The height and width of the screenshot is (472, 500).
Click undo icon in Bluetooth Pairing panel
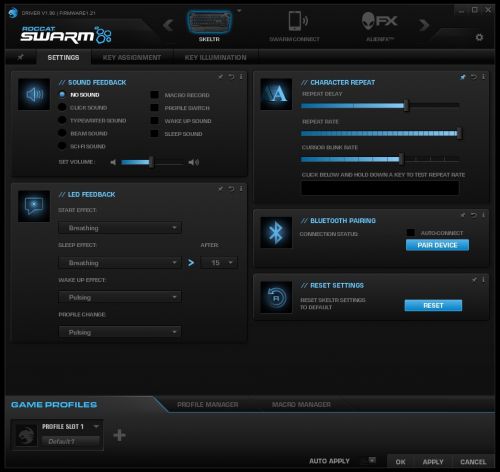pyautogui.click(x=474, y=215)
